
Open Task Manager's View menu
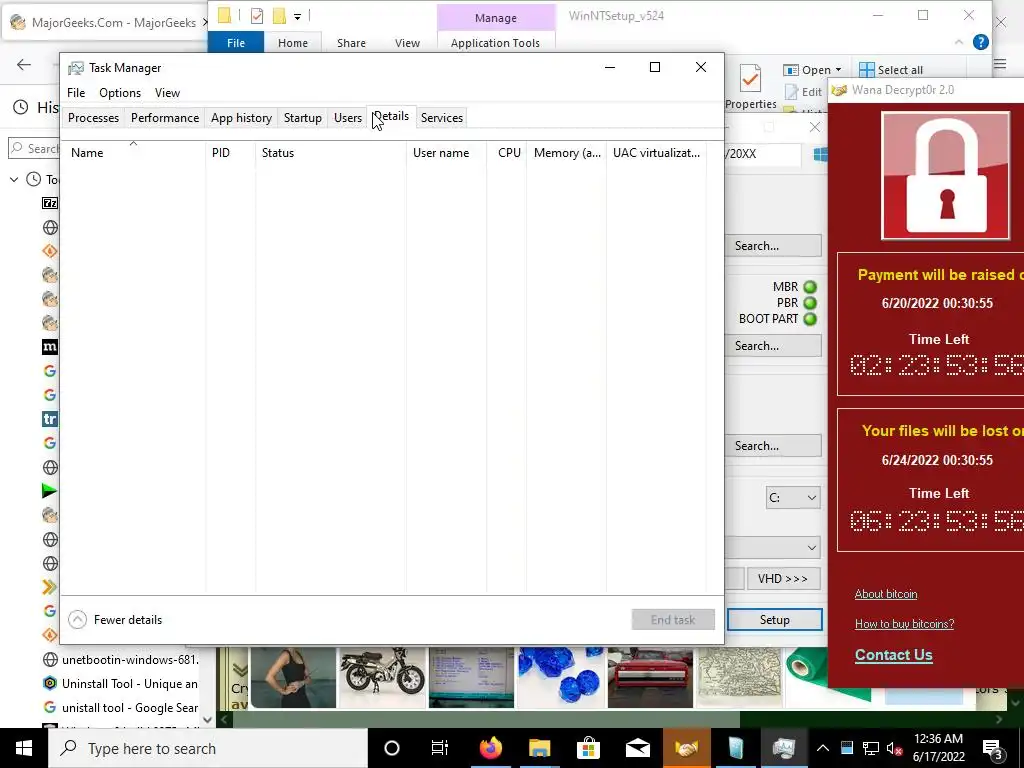coord(167,93)
